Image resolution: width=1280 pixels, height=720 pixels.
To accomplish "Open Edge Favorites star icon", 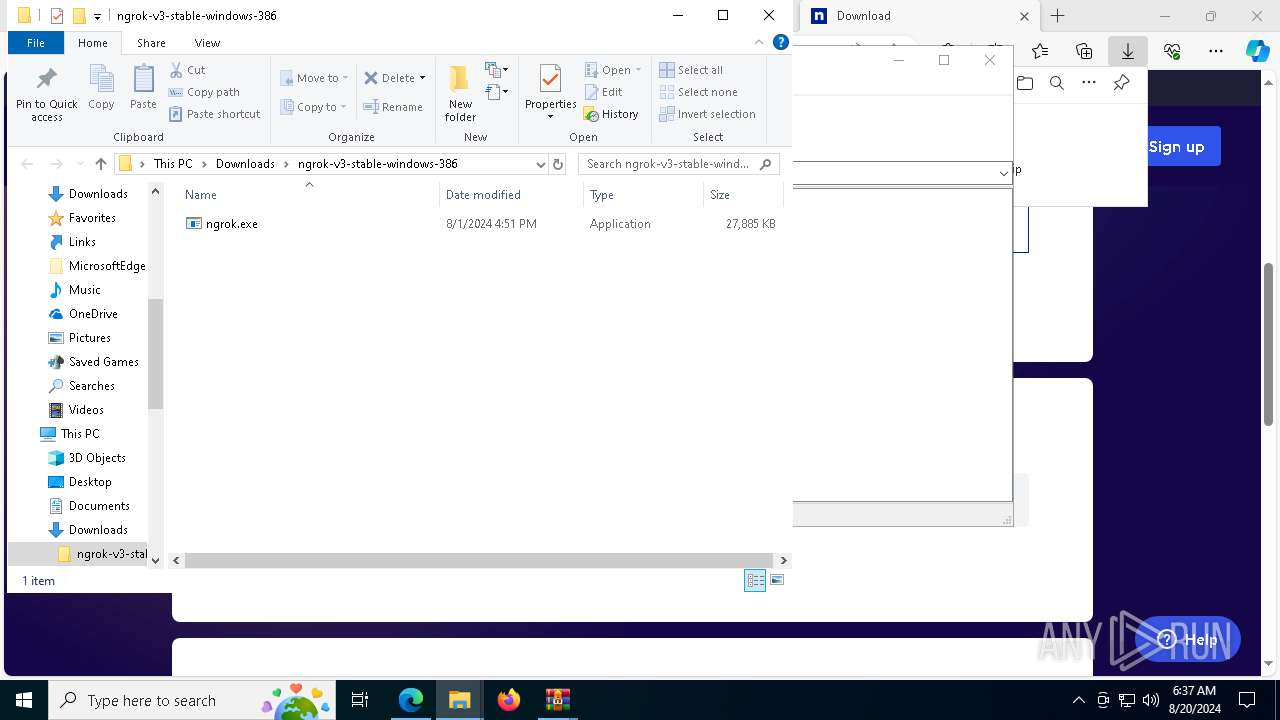I will click(1040, 51).
